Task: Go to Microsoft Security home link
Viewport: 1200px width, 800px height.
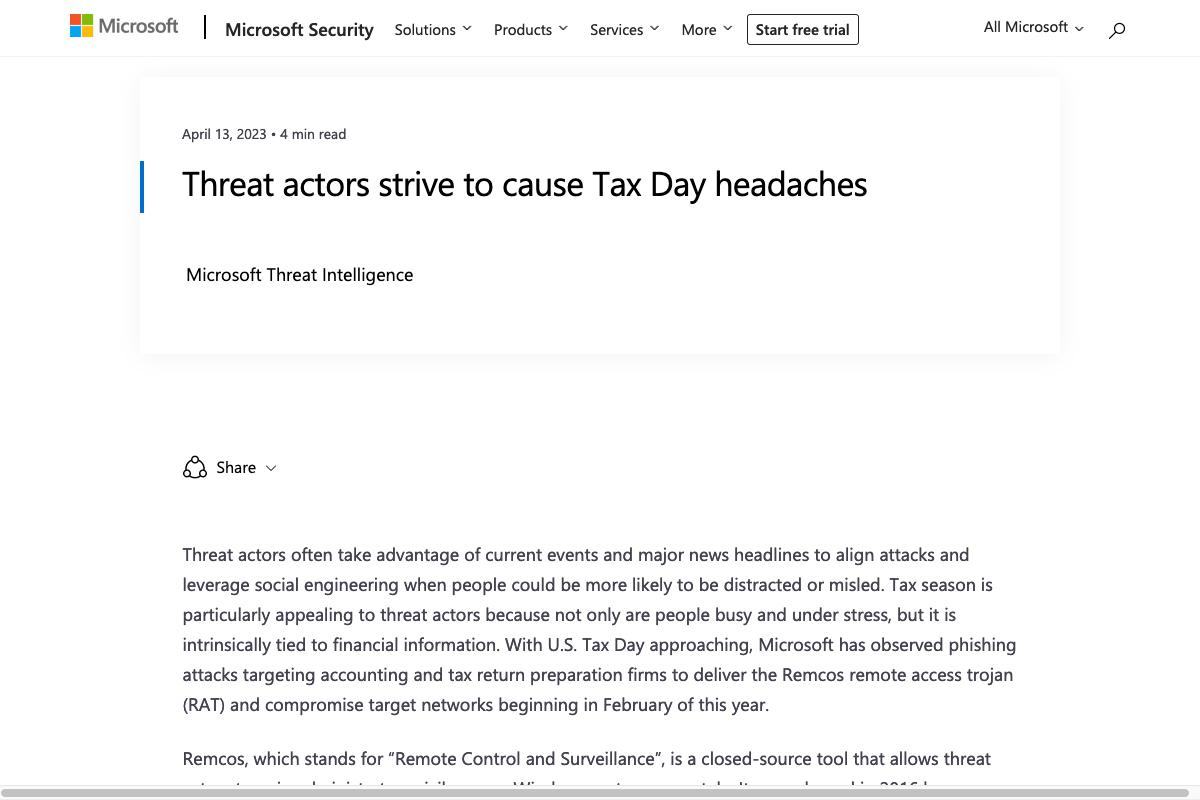Action: pyautogui.click(x=299, y=29)
